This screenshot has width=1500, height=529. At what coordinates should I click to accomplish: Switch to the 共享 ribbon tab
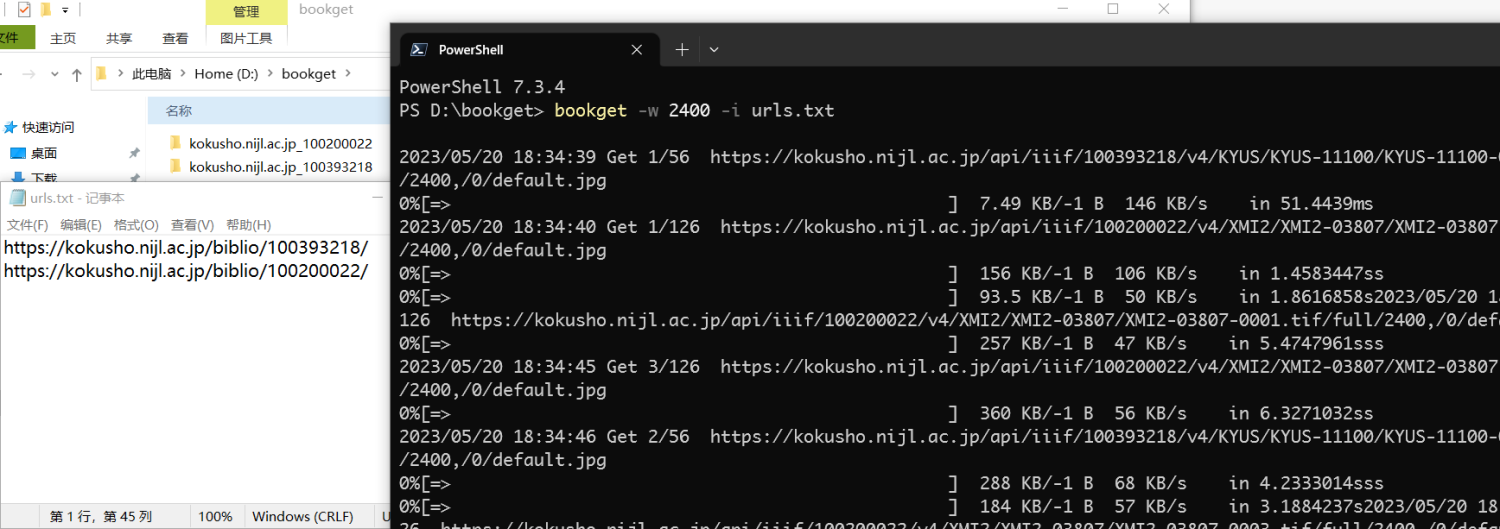(x=119, y=38)
